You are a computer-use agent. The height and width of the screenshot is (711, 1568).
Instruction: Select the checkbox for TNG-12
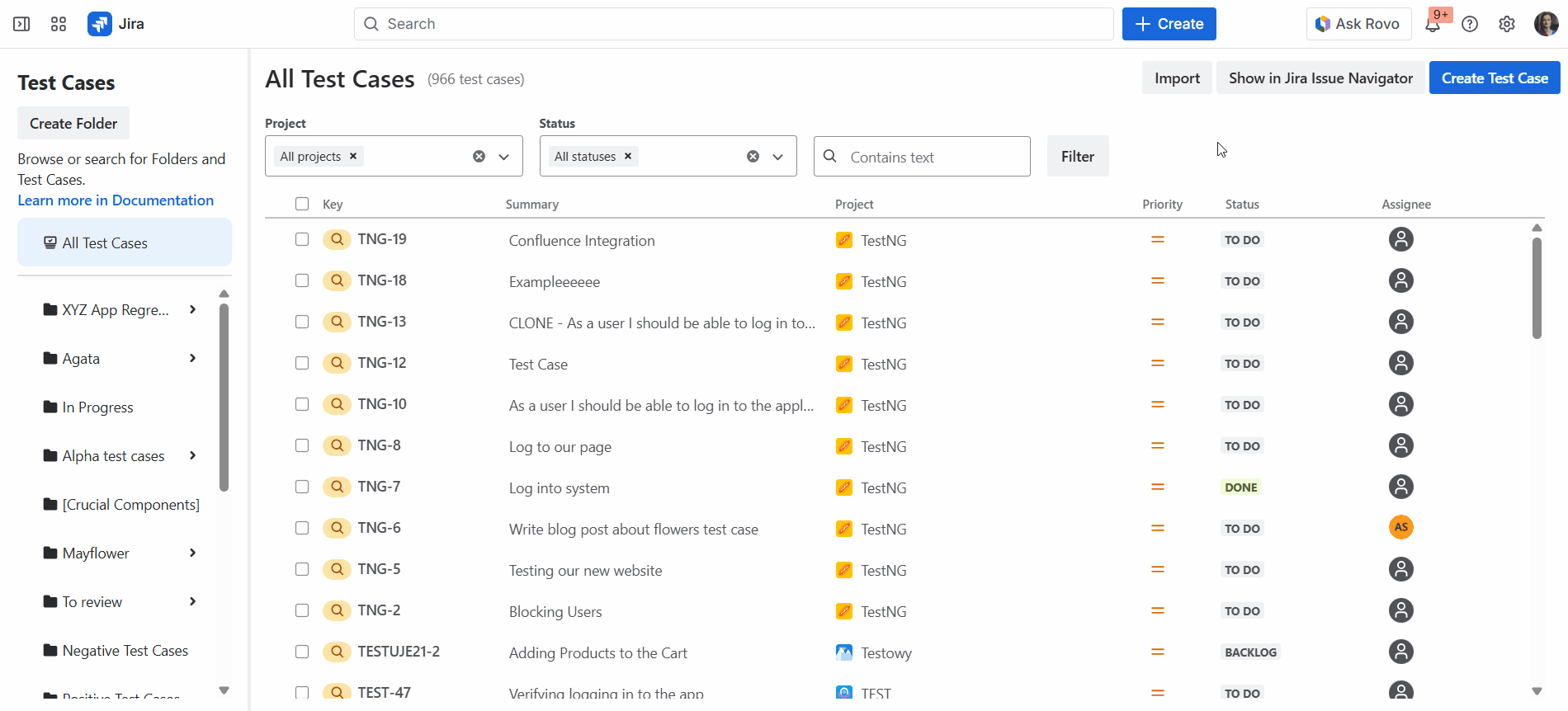pos(302,363)
